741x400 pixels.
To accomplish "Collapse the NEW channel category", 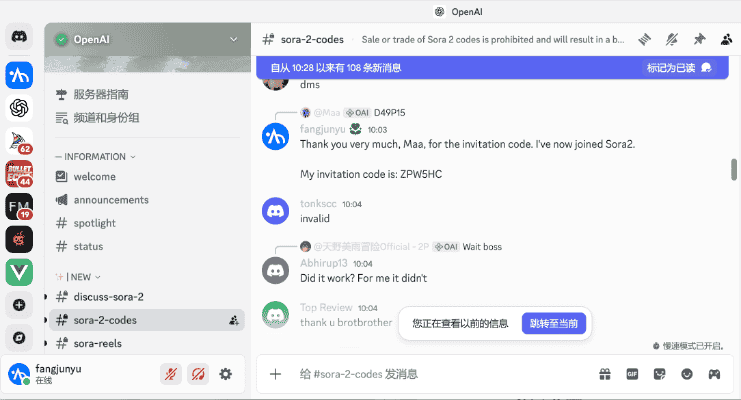I will click(78, 276).
